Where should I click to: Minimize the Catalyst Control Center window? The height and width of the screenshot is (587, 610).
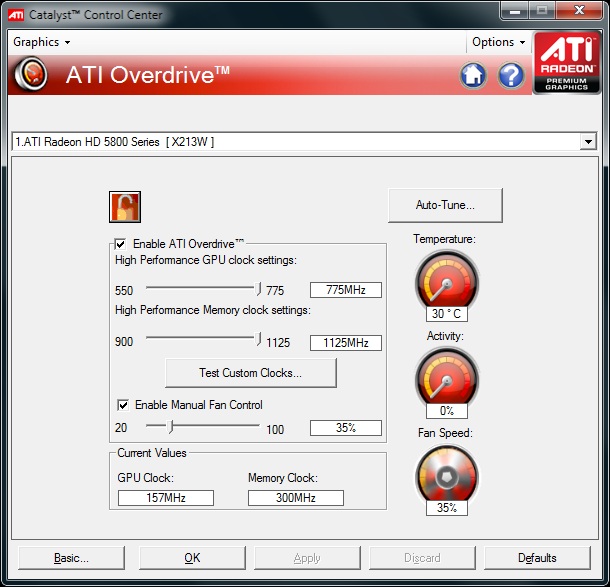click(x=515, y=11)
